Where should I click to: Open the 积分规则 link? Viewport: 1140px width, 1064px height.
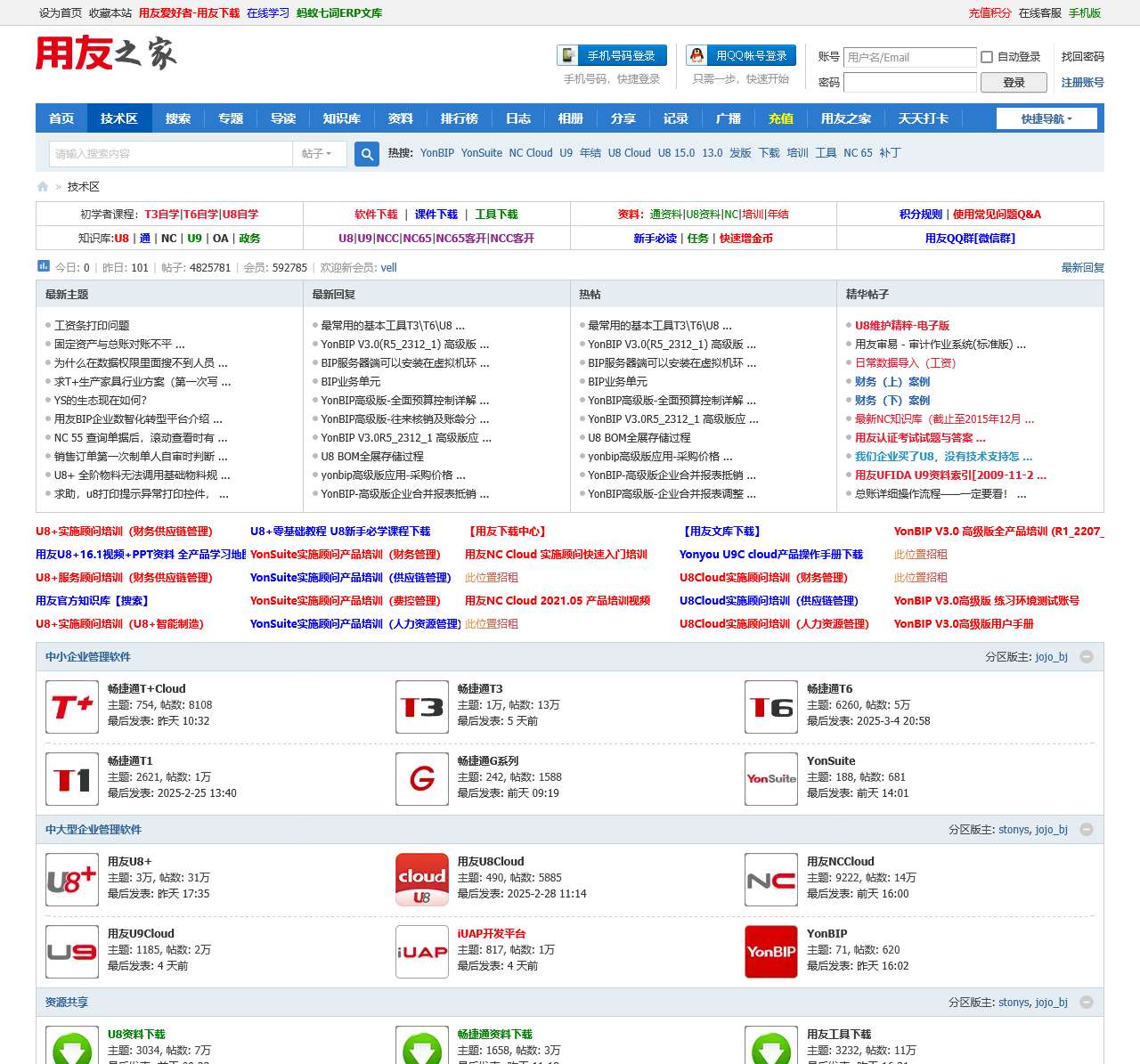(921, 215)
